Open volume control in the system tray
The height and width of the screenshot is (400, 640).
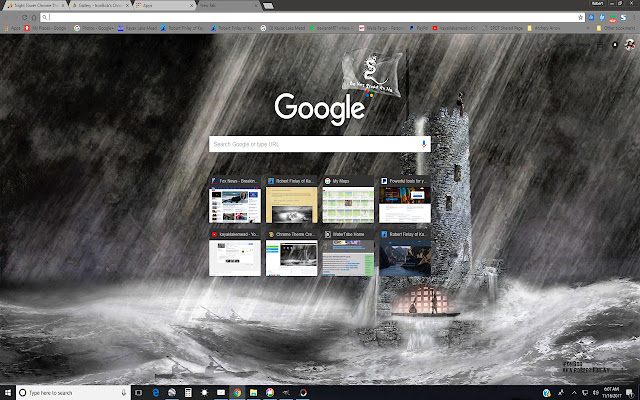[596, 393]
